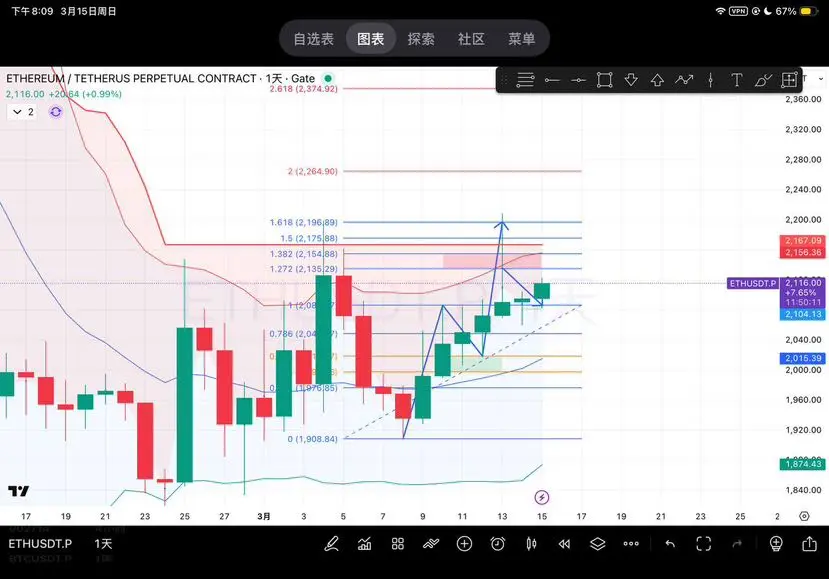The image size is (829, 579).
Task: Select the measure grid tool
Action: pyautogui.click(x=789, y=80)
